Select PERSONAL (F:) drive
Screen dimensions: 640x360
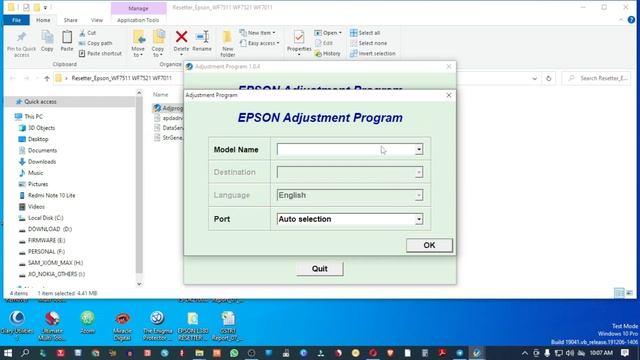[46, 251]
